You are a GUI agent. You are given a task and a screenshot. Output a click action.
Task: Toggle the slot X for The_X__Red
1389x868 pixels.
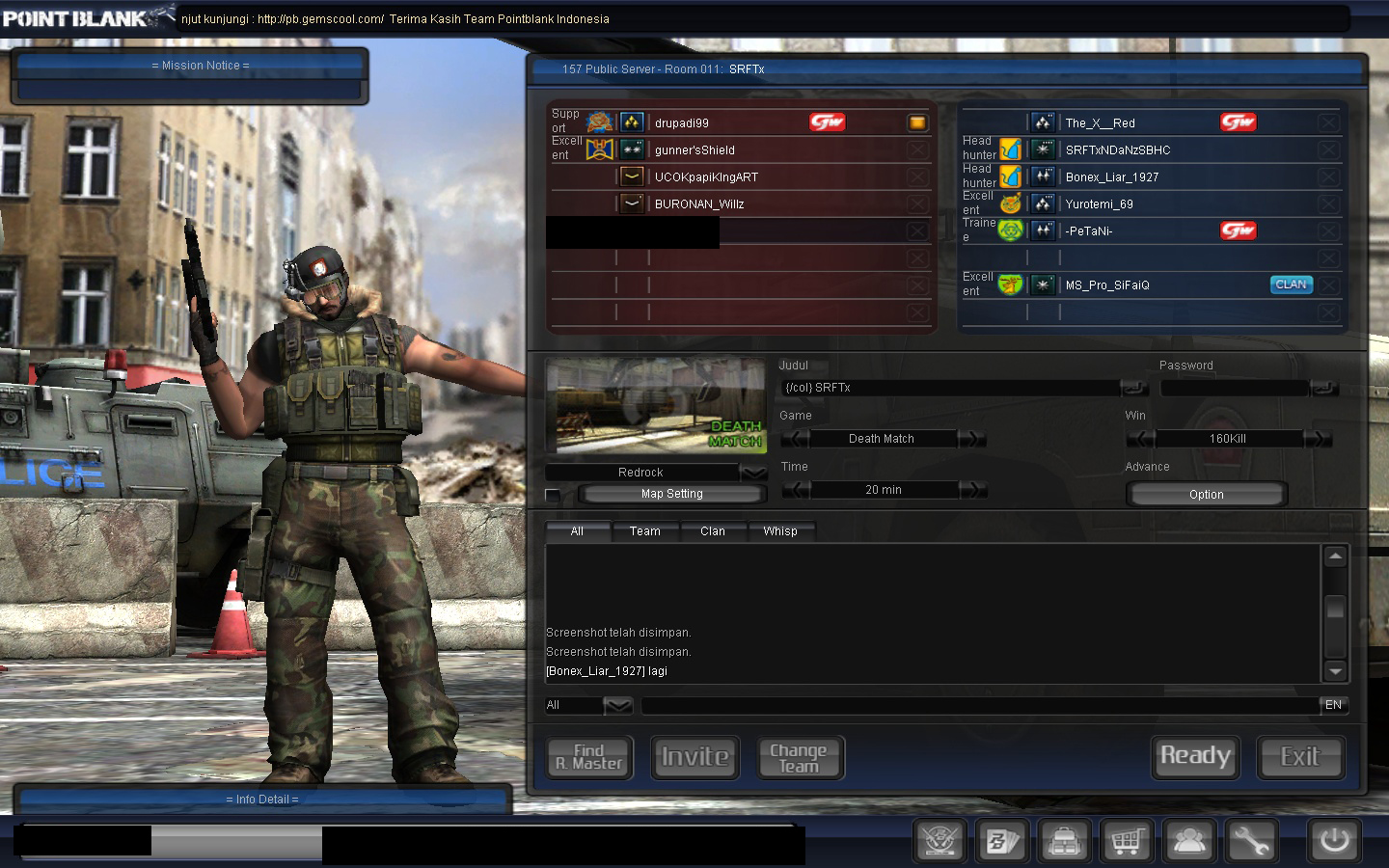(1328, 122)
